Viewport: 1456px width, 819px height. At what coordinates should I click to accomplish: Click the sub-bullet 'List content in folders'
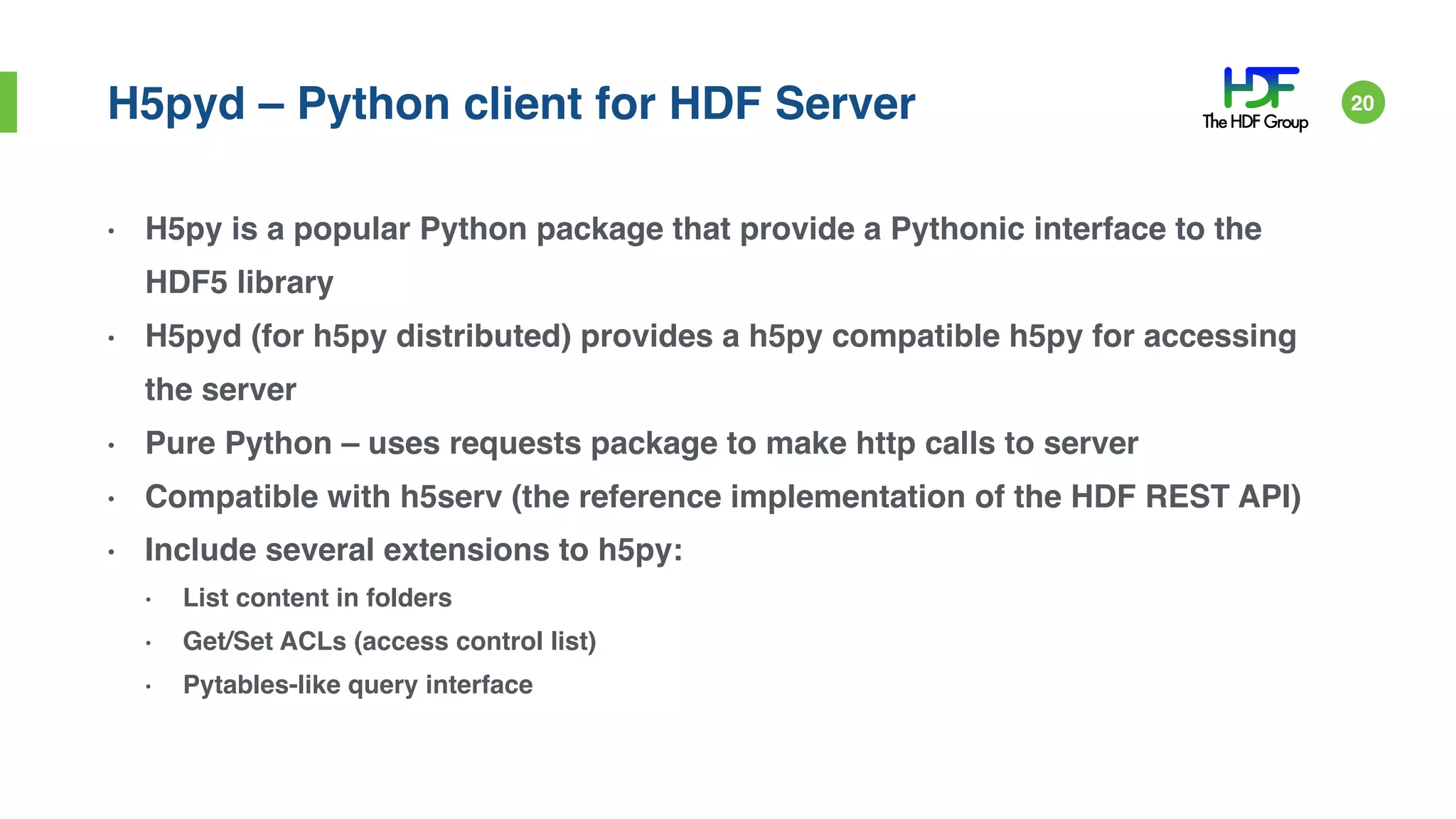tap(317, 598)
